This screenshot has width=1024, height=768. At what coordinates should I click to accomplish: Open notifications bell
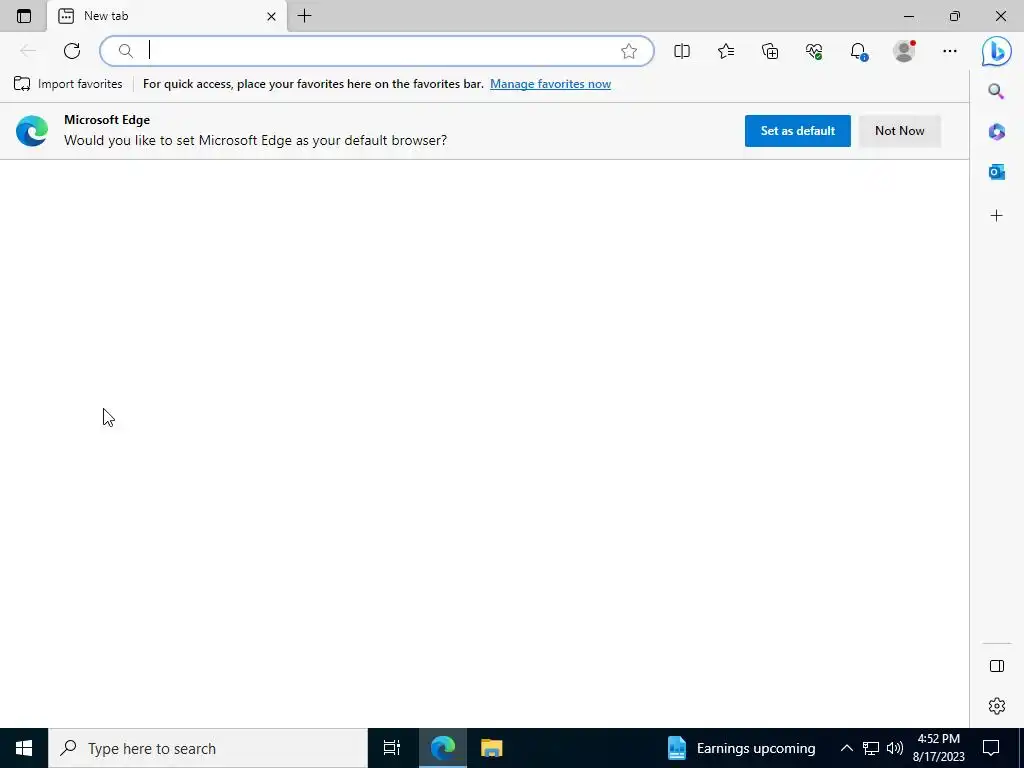click(x=858, y=51)
